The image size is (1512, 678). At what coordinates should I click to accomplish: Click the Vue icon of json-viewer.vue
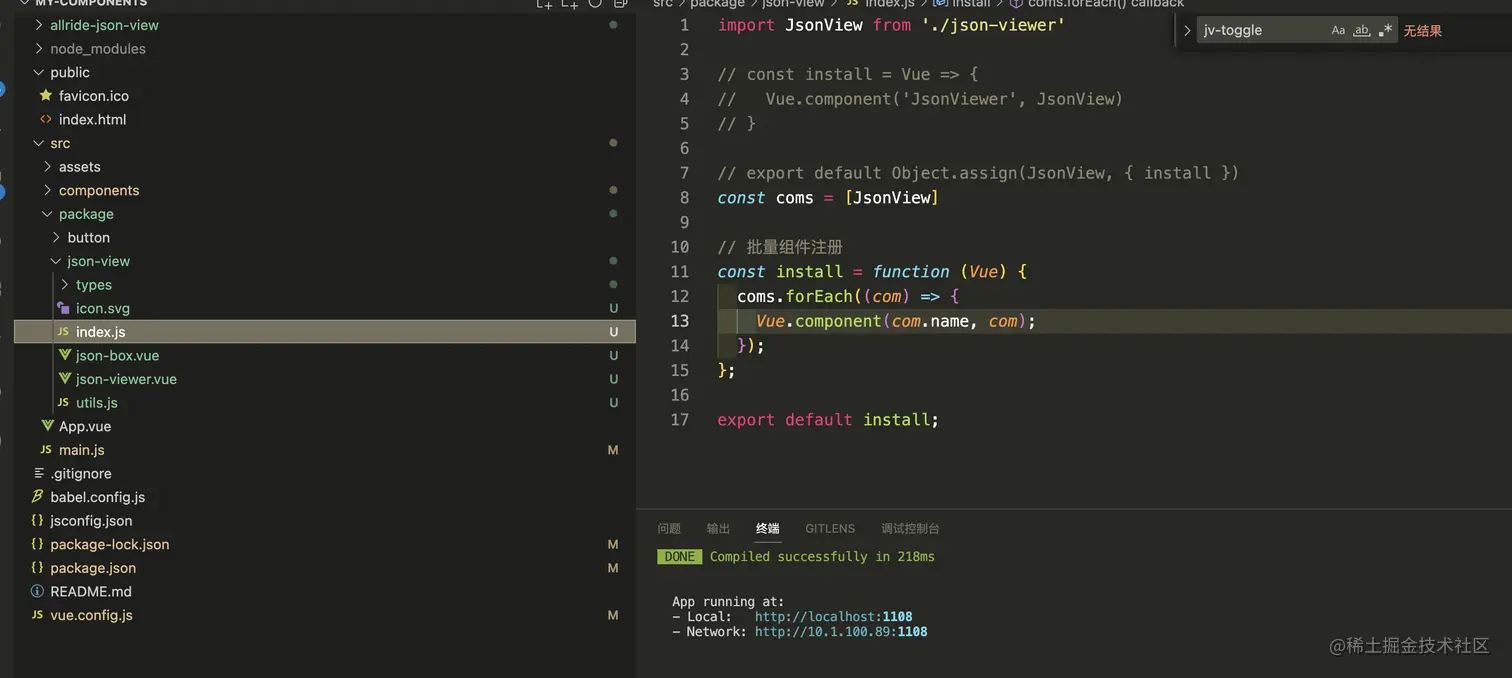[x=64, y=379]
